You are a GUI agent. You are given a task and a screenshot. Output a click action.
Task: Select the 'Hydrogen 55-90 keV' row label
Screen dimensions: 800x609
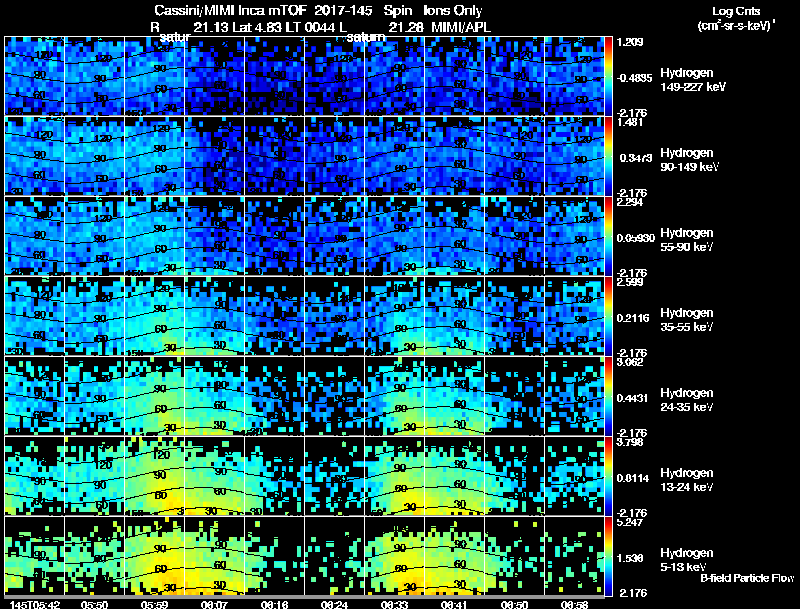(687, 240)
